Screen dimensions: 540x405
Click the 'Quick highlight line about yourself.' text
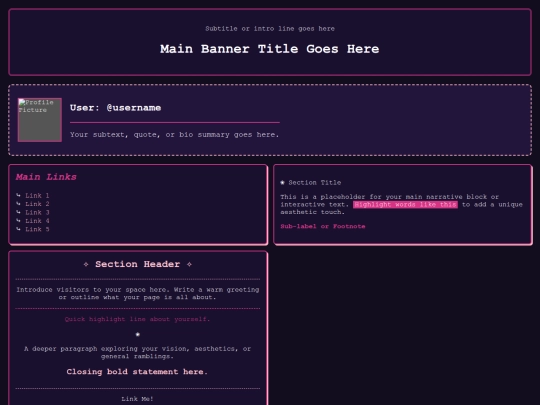(137, 319)
